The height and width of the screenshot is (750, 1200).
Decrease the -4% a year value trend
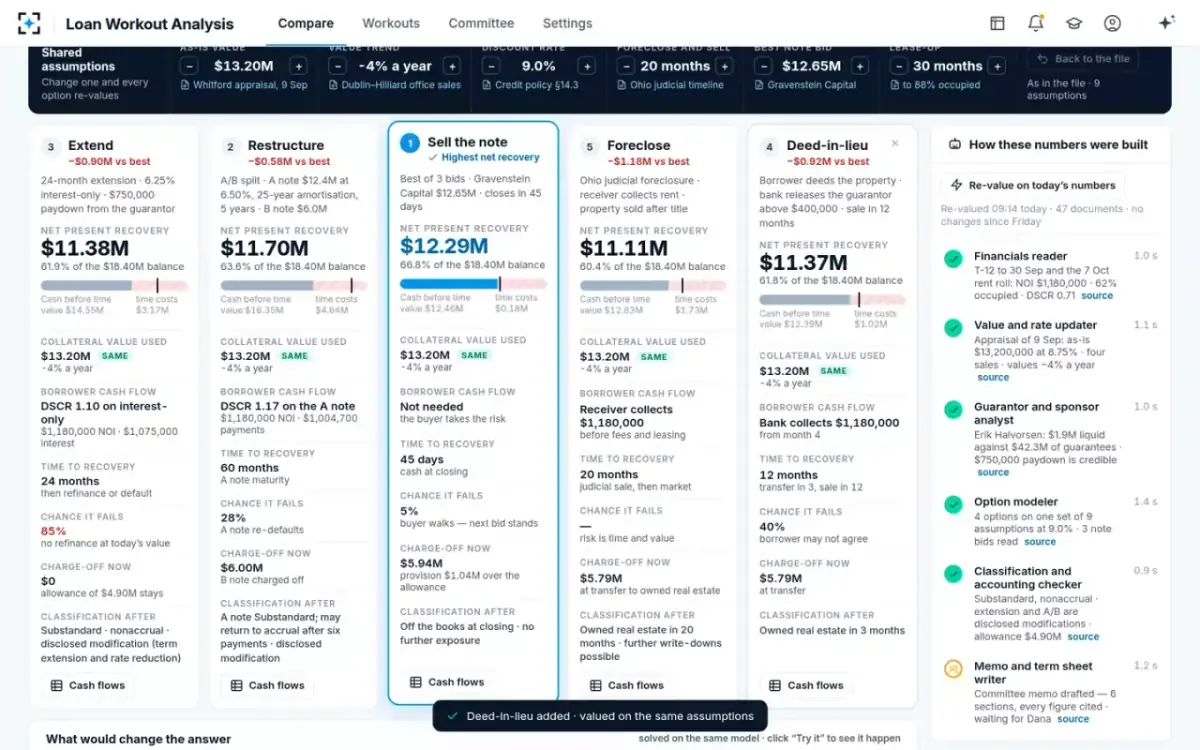coord(337,66)
